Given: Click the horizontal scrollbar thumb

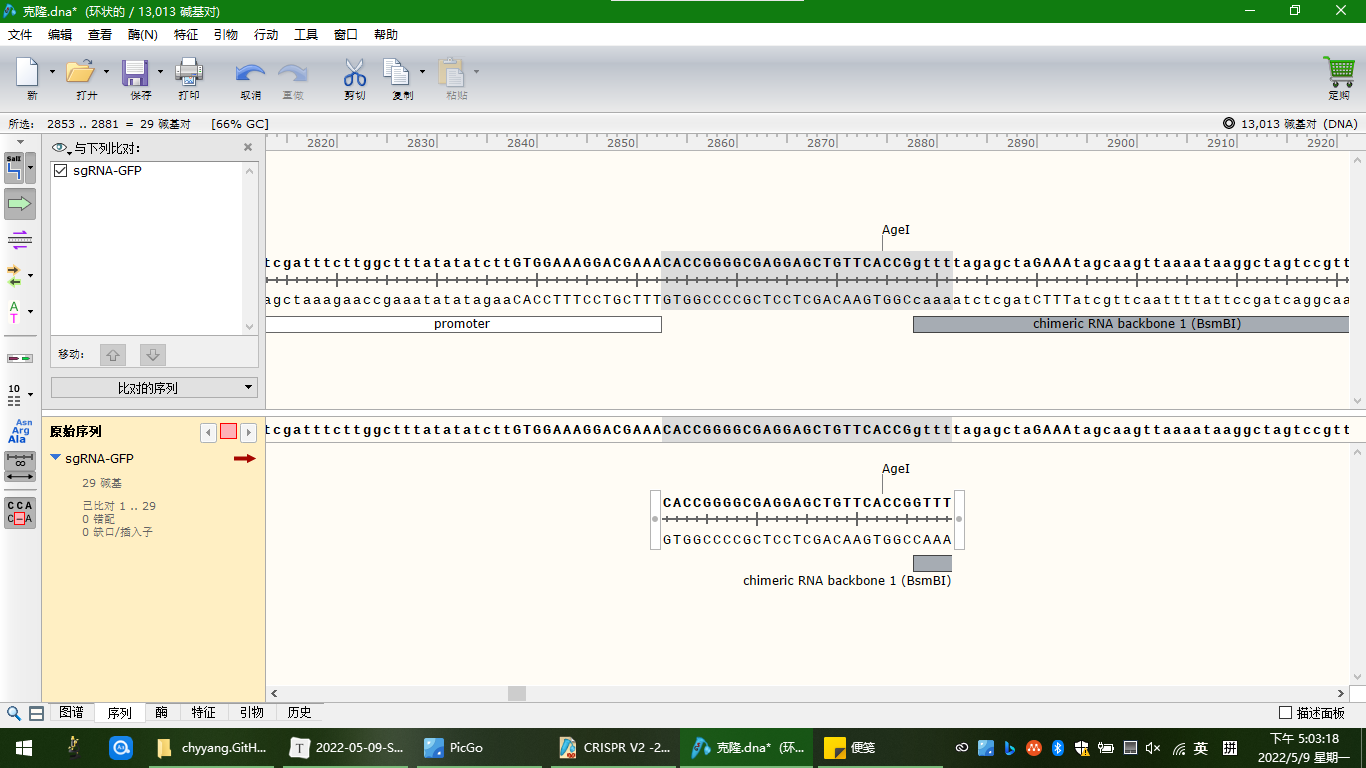Looking at the screenshot, I should (x=516, y=693).
